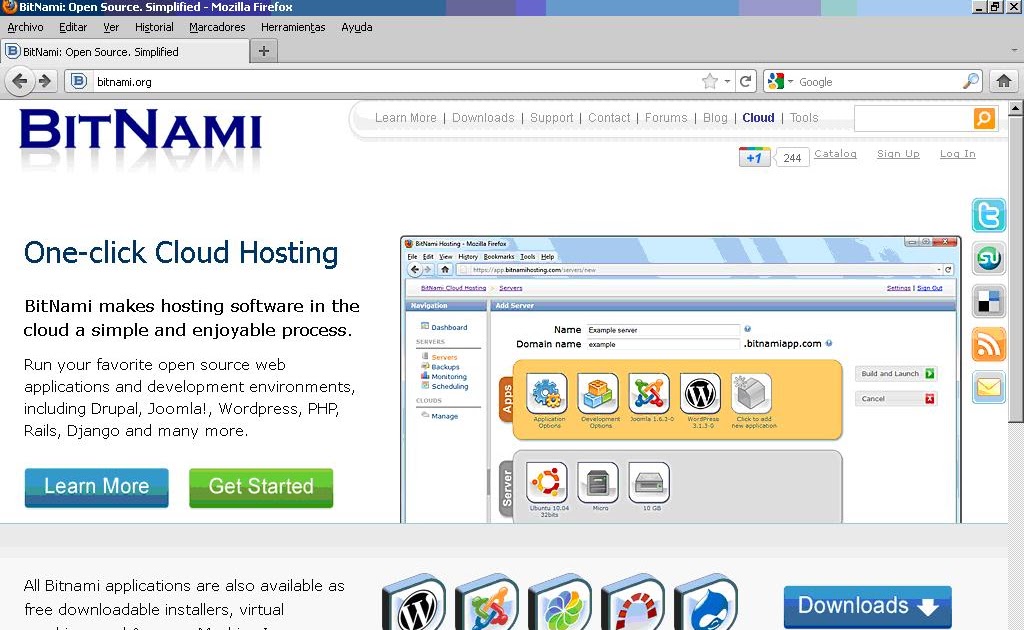Expand the address bar history dropdown
Screen dimensions: 1024x630
729,81
